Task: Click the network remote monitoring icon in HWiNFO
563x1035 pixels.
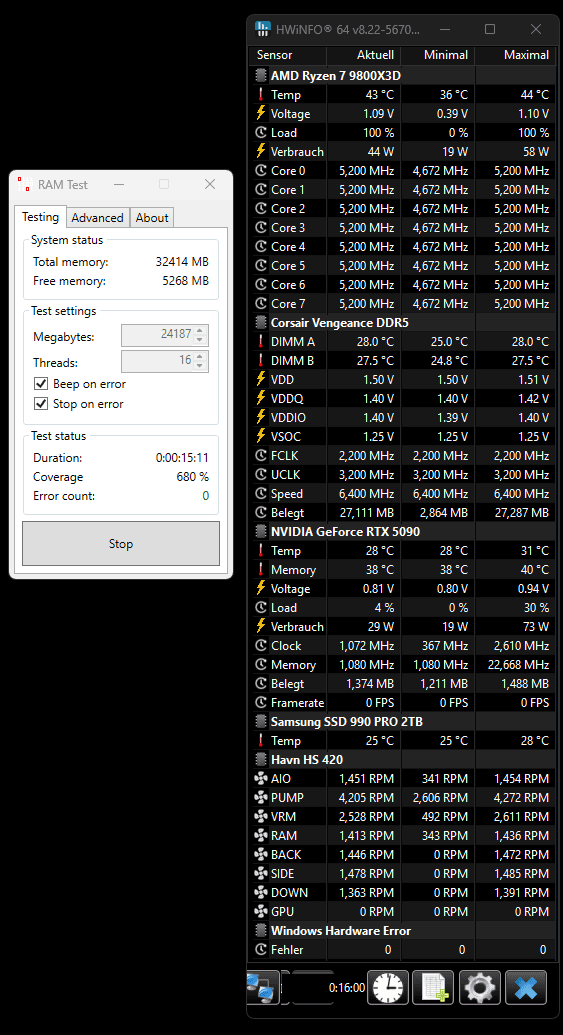Action: click(x=263, y=987)
